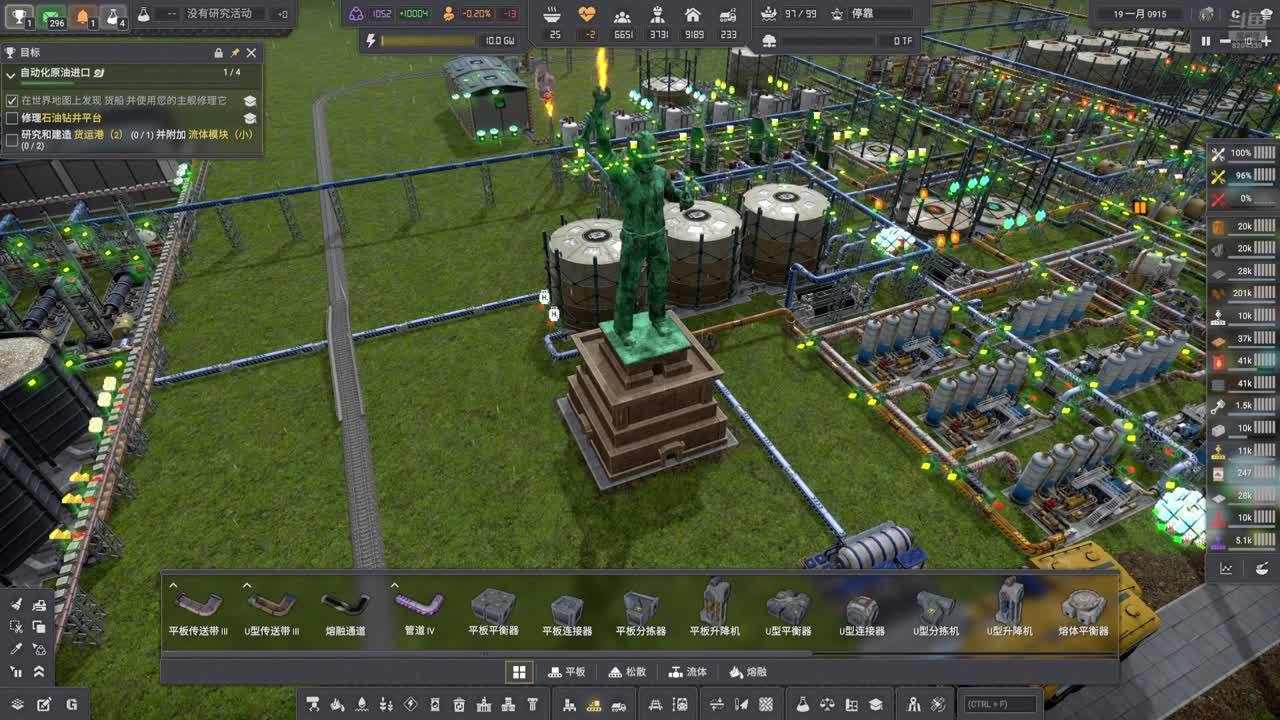Screen dimensions: 1280x720
Task: Pick the 平板分拣器 sorter building
Action: click(x=640, y=610)
